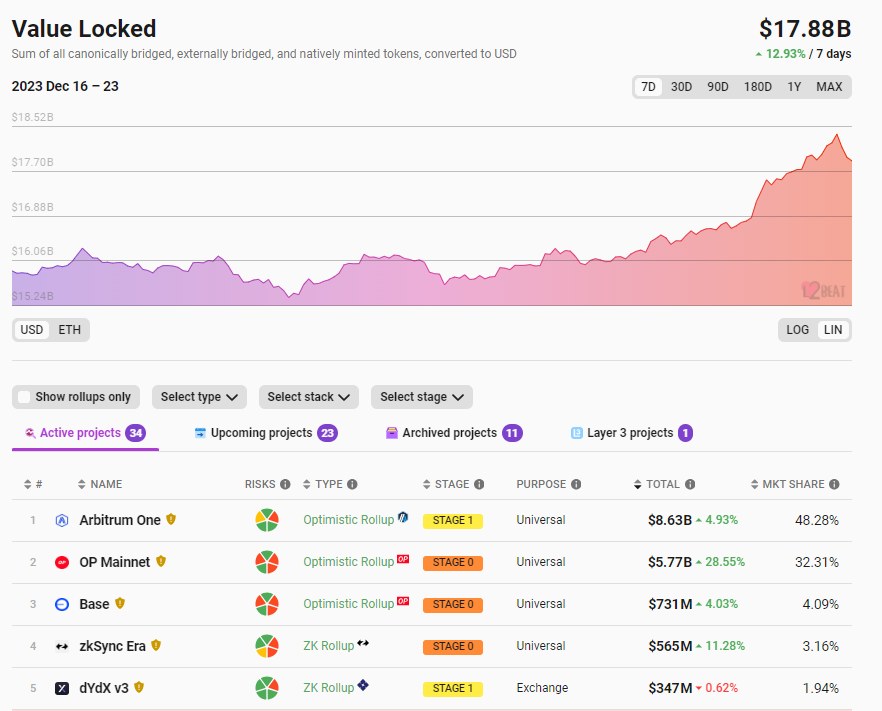
Task: Click the shield badge next to Base
Action: point(120,604)
